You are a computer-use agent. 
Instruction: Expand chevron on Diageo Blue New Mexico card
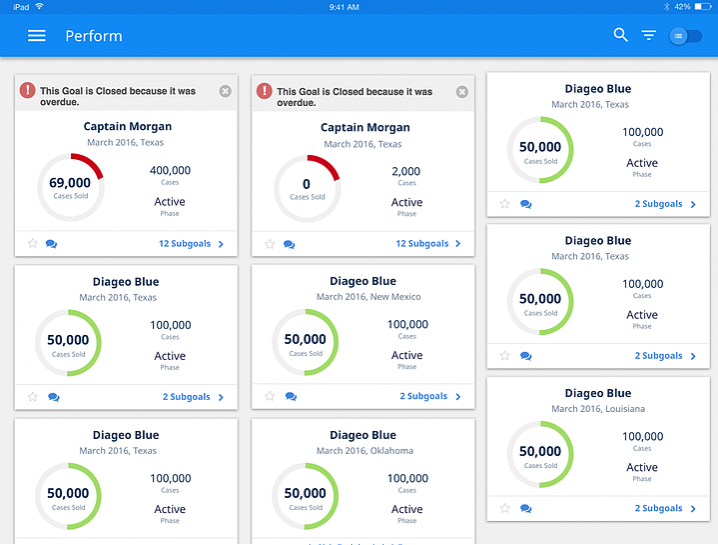click(458, 397)
